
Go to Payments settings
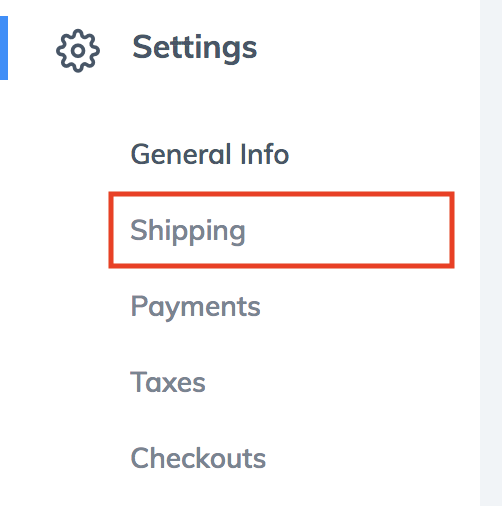coord(195,307)
